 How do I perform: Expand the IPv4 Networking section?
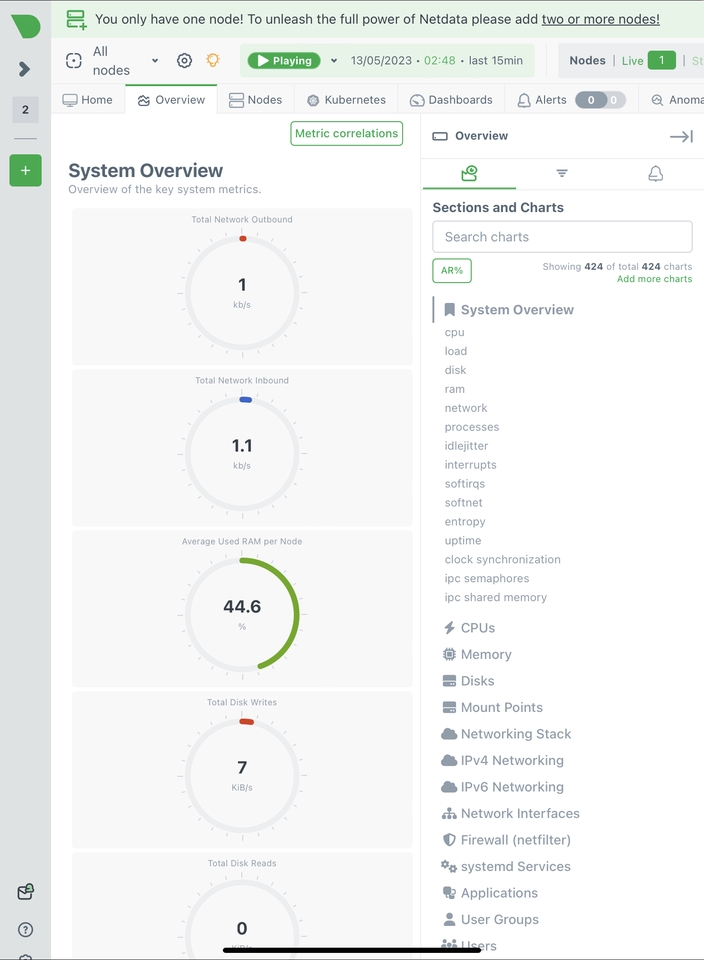[503, 761]
